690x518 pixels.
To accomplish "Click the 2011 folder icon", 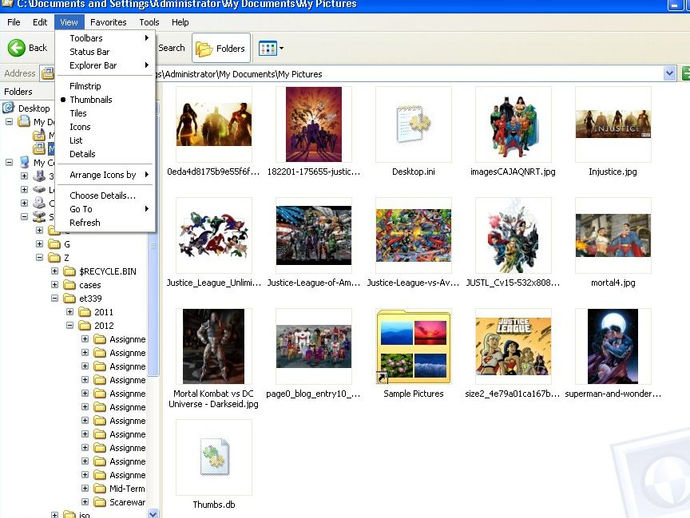I will (x=84, y=312).
